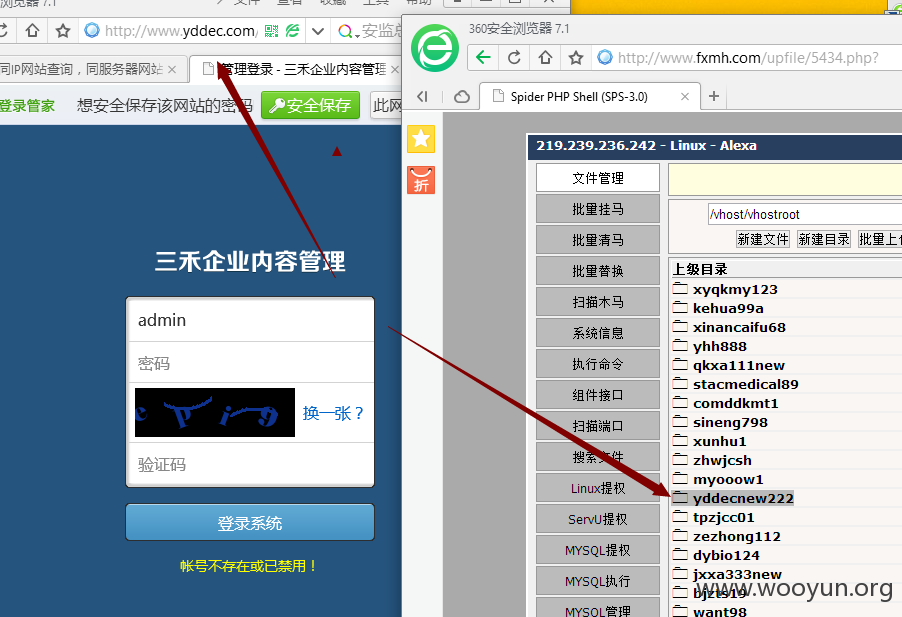
Task: Open address bar dropdown arrow in left browser
Action: [318, 31]
